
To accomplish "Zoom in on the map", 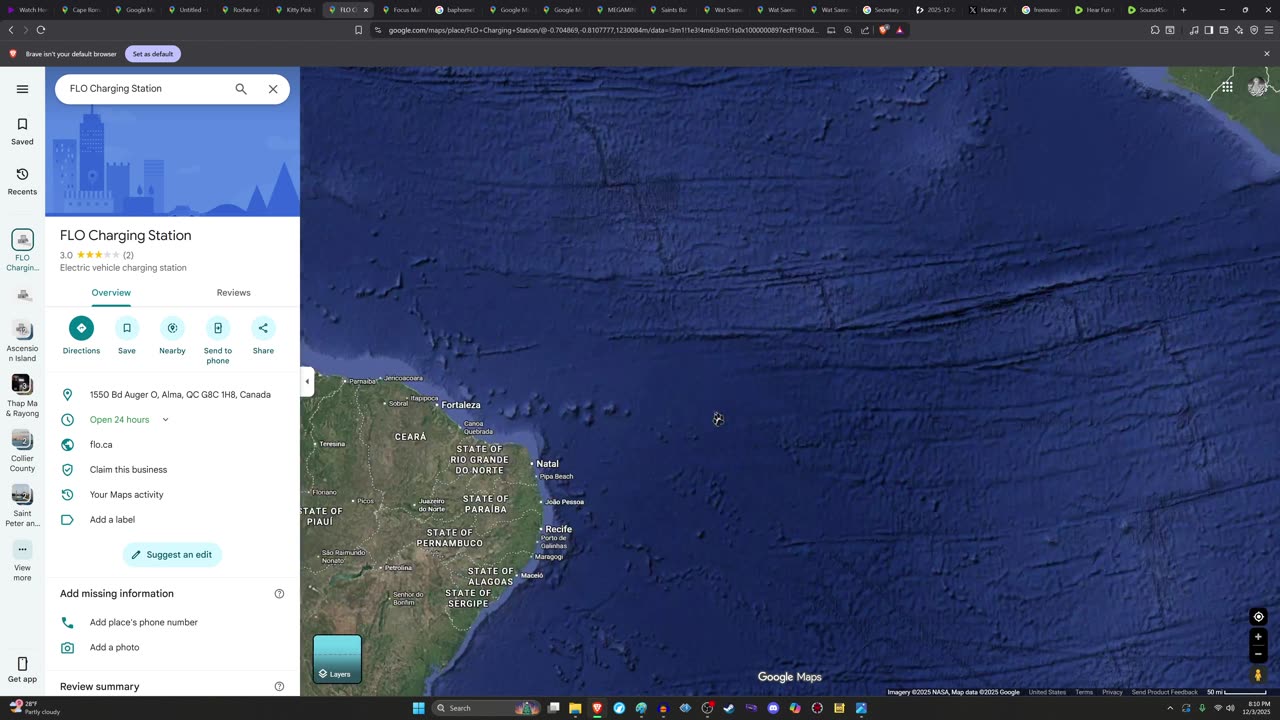I will point(1259,637).
